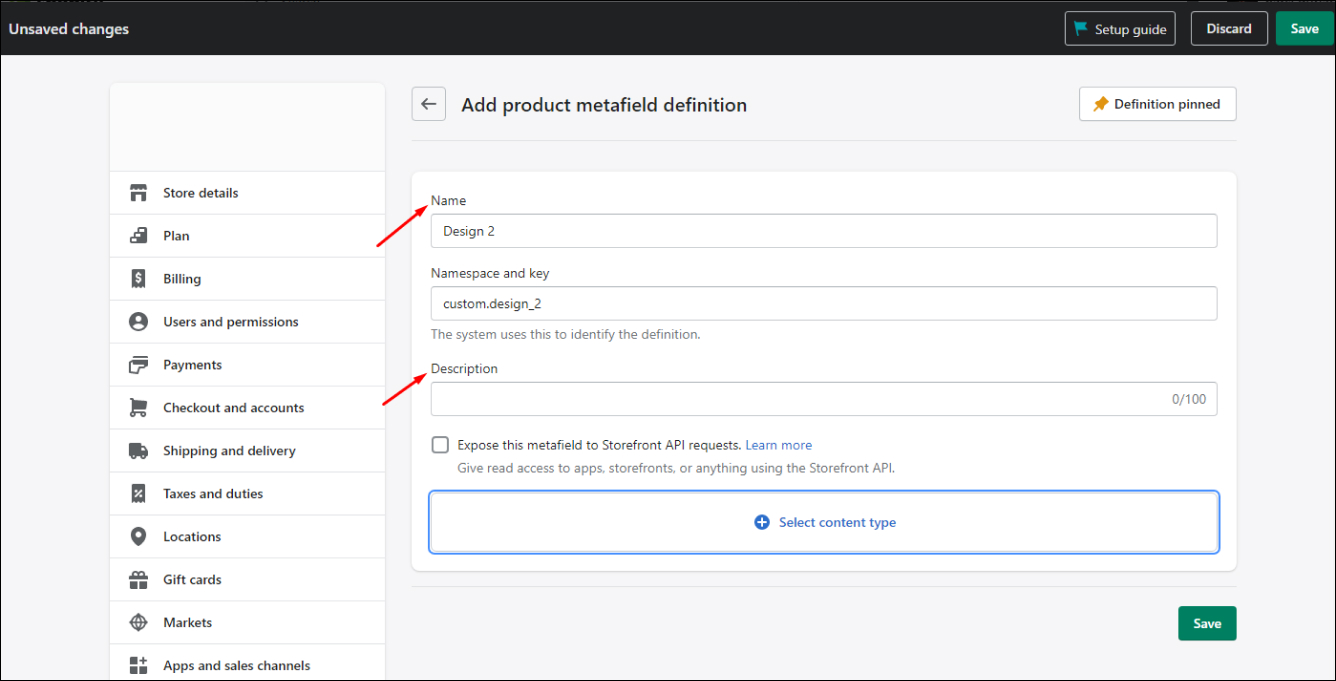This screenshot has width=1336, height=681.
Task: Click the empty Description field
Action: pos(824,399)
